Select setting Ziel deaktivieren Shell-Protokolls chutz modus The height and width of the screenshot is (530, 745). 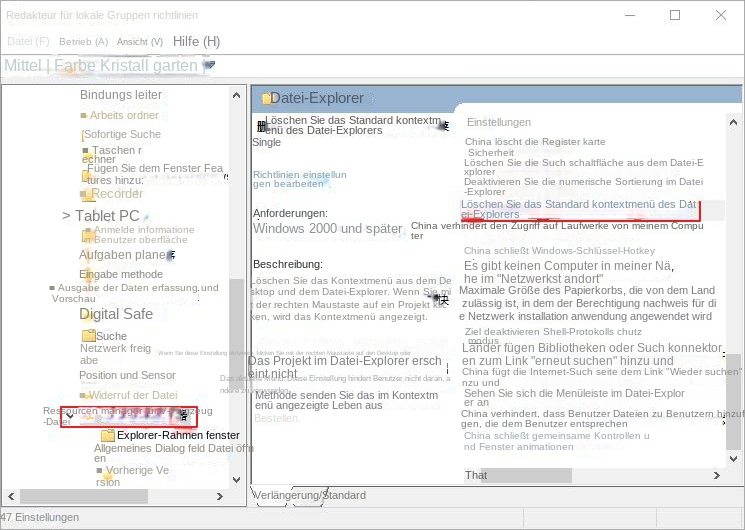pyautogui.click(x=553, y=335)
